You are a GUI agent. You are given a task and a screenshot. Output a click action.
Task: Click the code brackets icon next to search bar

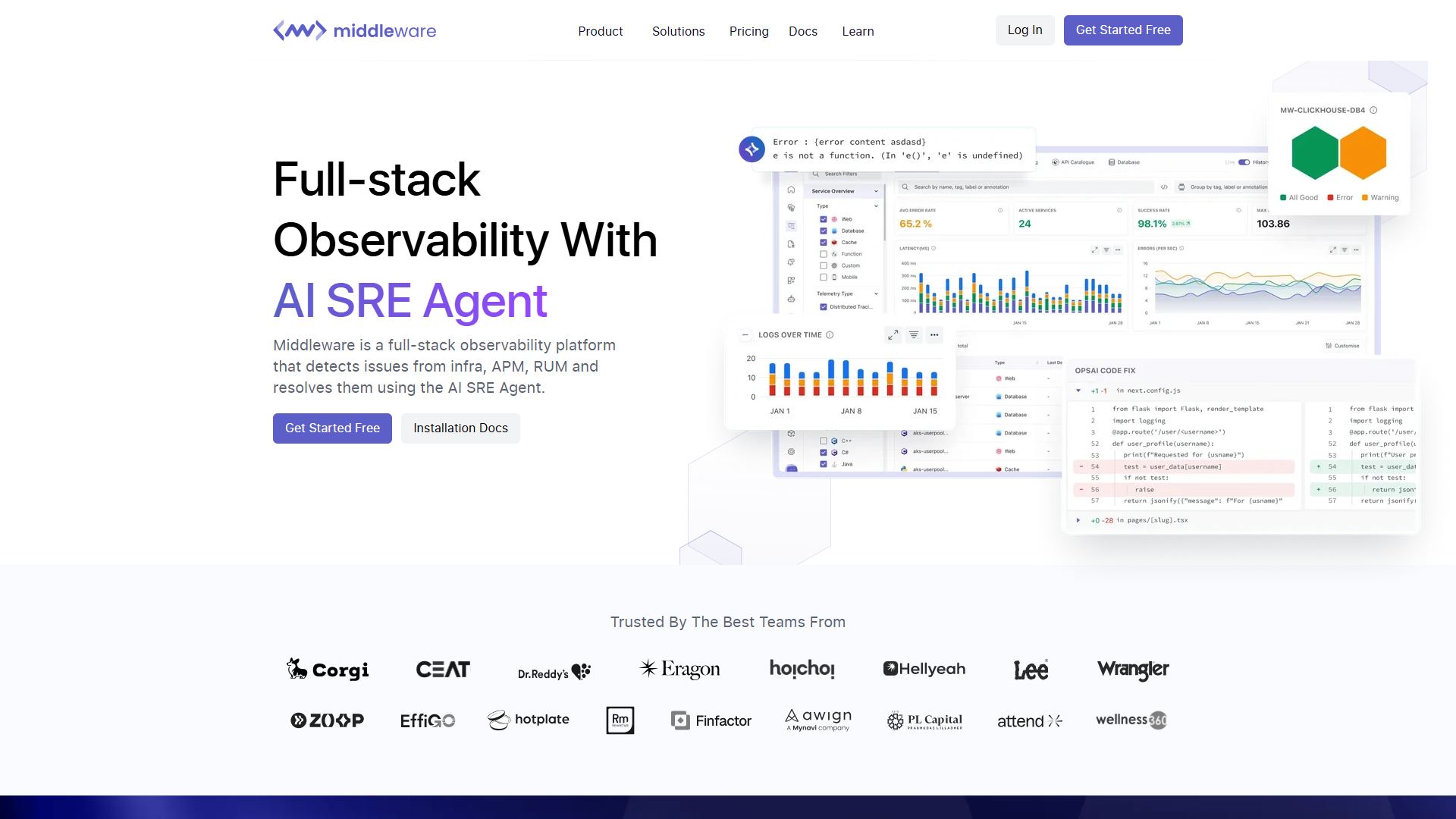[1164, 187]
